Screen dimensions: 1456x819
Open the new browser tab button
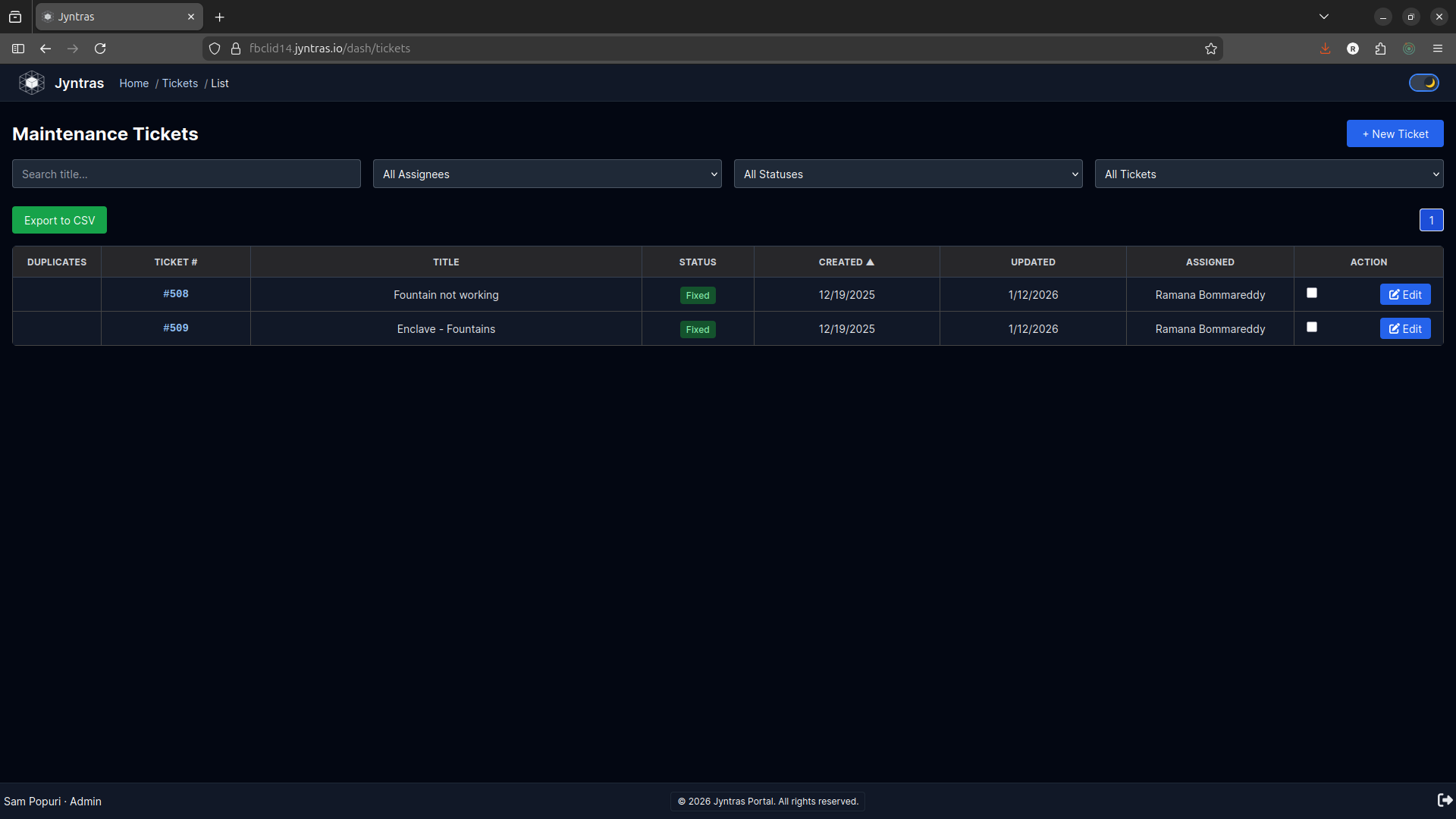[220, 17]
